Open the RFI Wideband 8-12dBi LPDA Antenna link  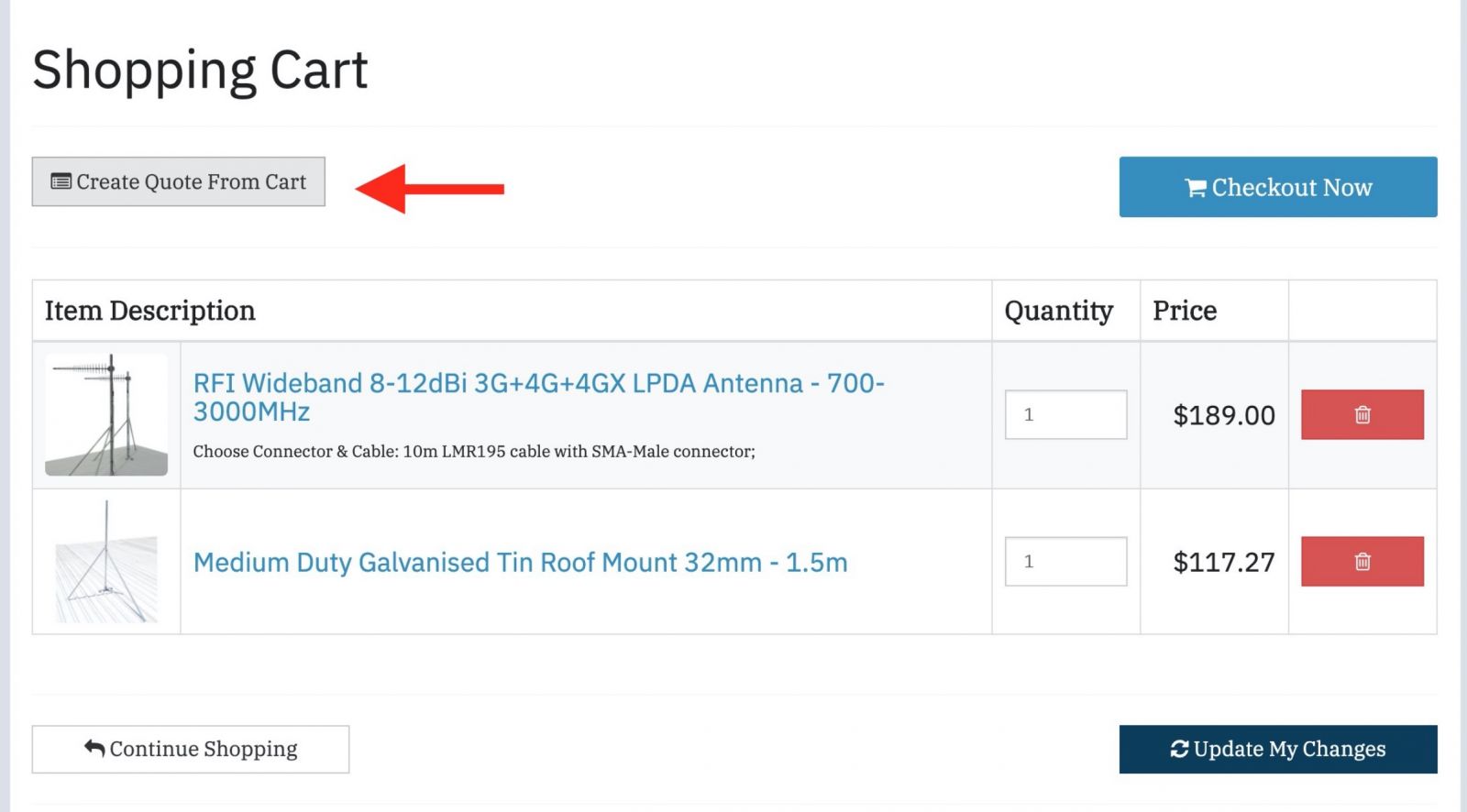pyautogui.click(x=538, y=396)
